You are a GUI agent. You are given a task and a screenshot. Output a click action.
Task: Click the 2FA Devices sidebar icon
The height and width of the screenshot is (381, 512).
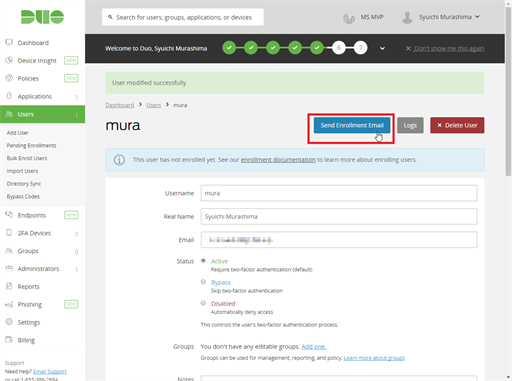(9, 233)
